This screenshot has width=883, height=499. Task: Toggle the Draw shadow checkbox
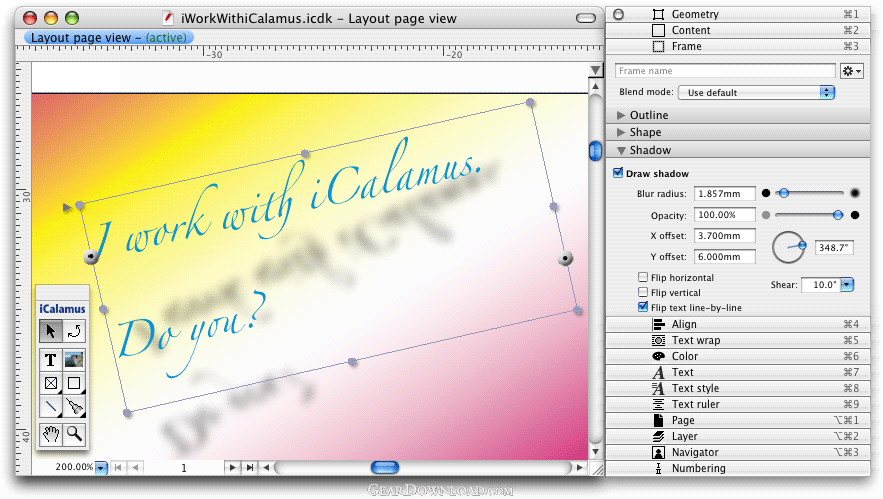(x=618, y=173)
